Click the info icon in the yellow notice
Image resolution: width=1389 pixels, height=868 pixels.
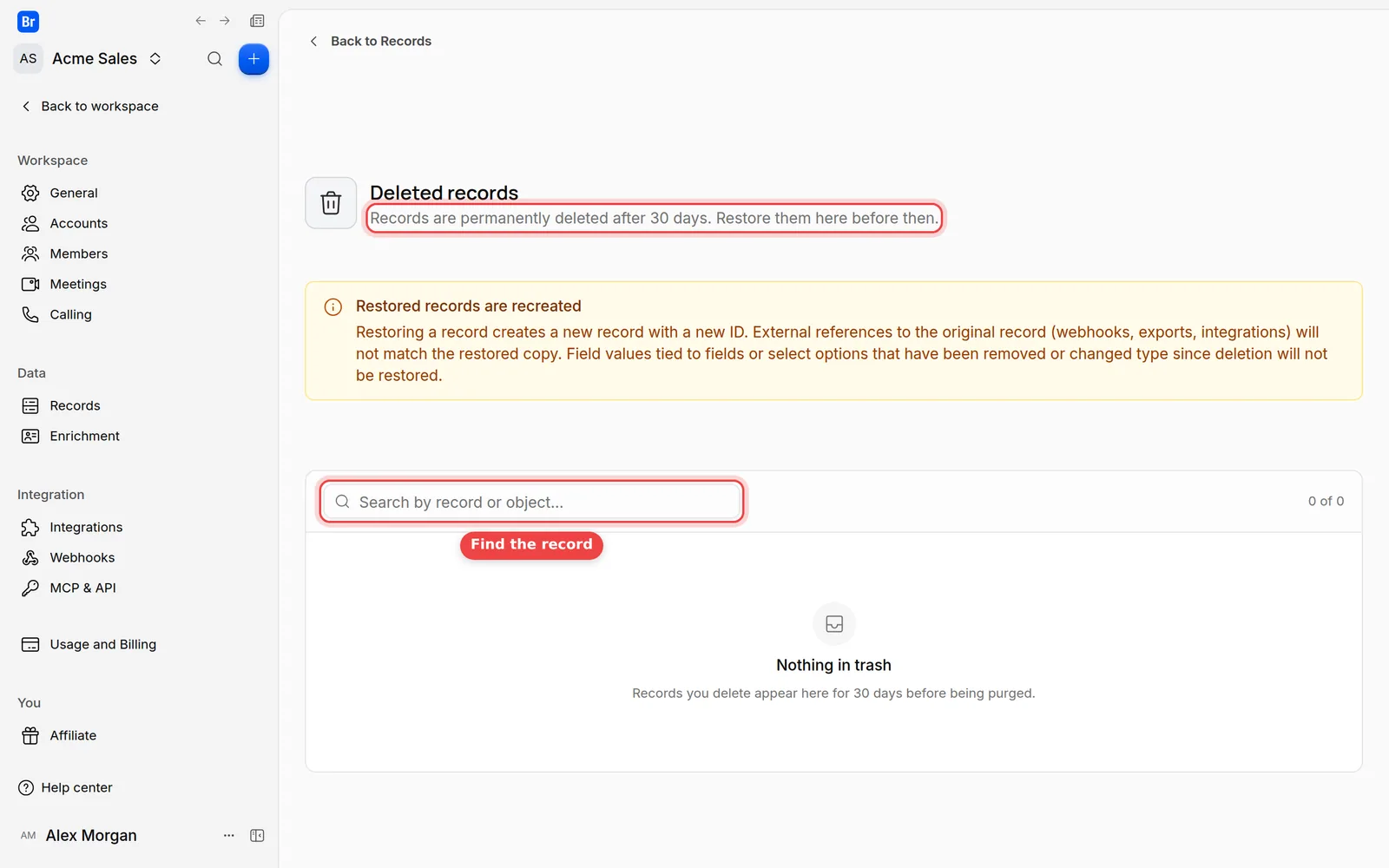[x=332, y=307]
